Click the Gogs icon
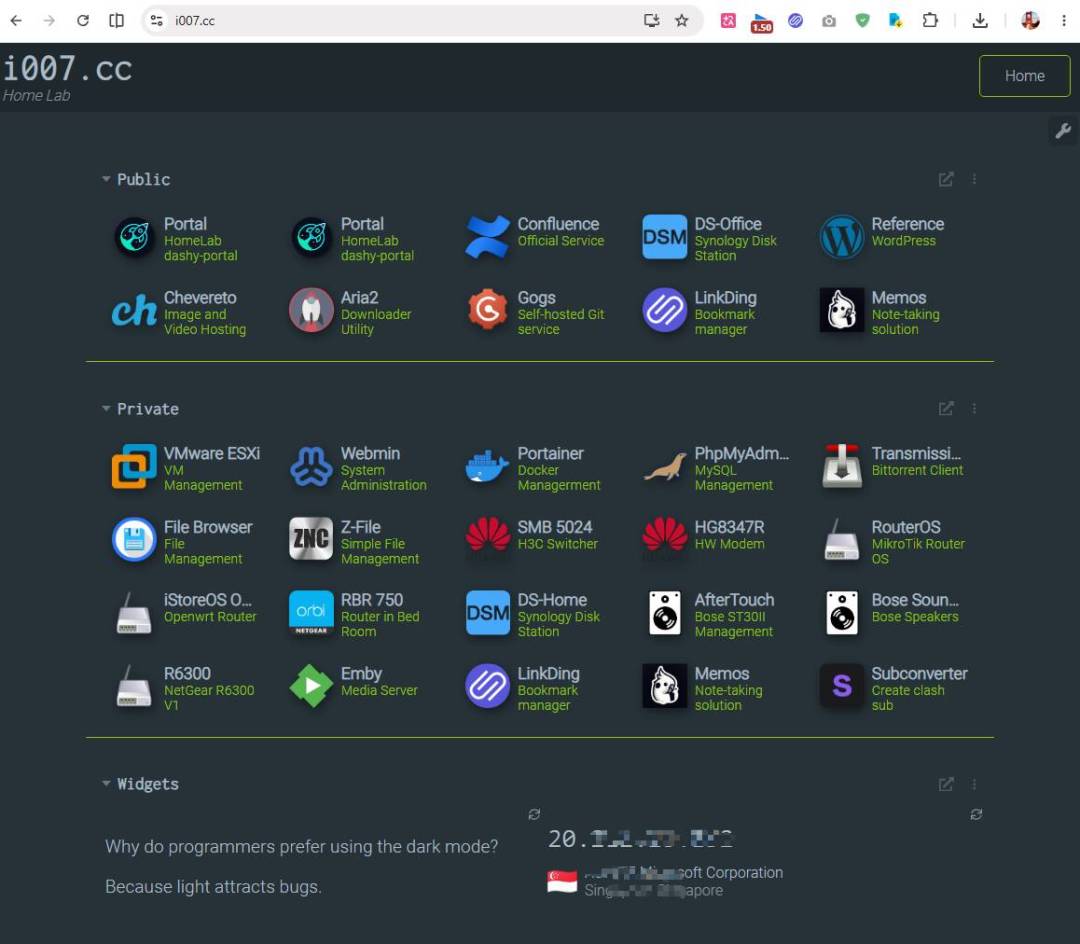This screenshot has height=944, width=1080. pyautogui.click(x=488, y=311)
